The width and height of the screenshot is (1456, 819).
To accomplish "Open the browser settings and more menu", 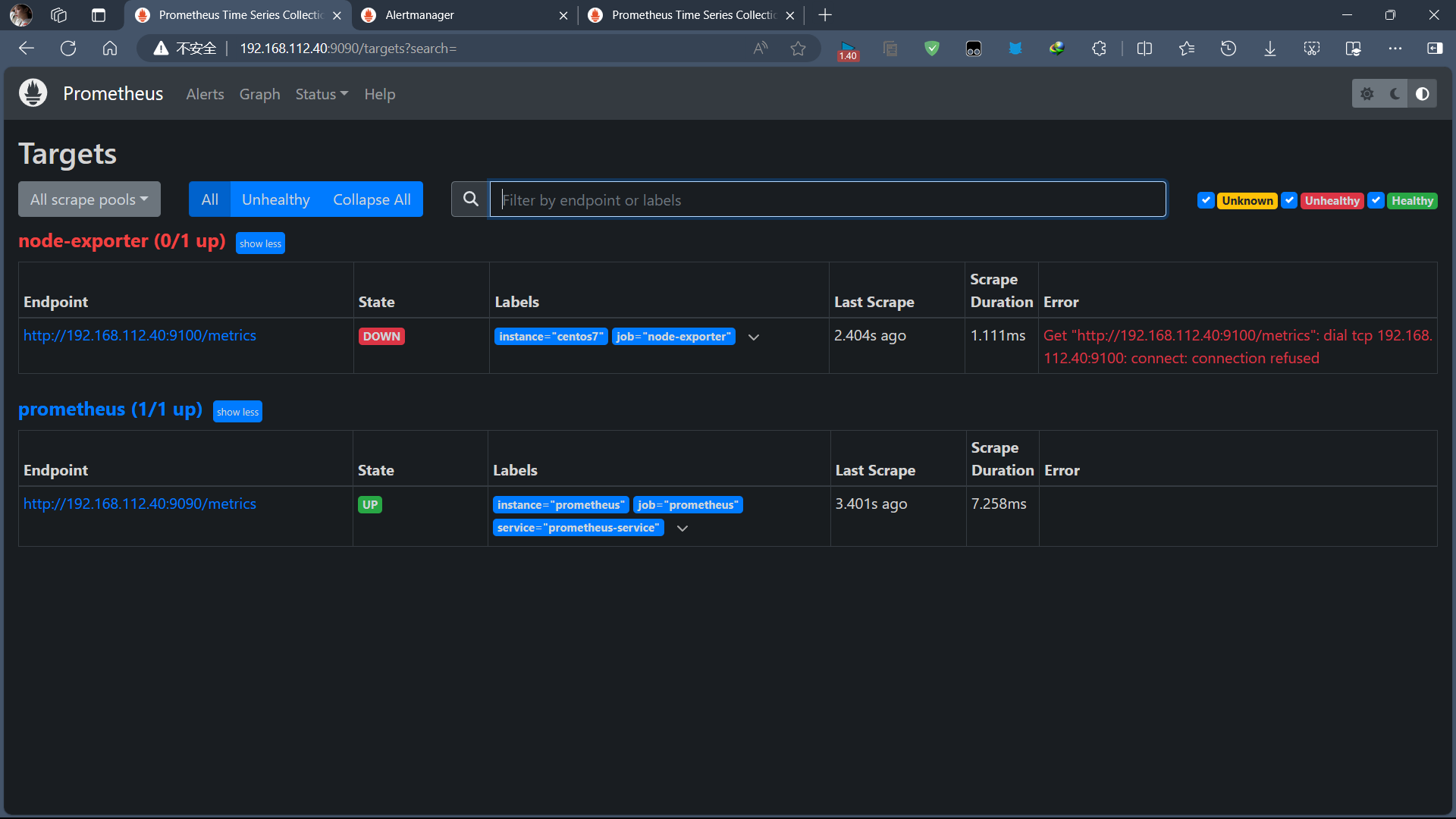I will pos(1395,49).
